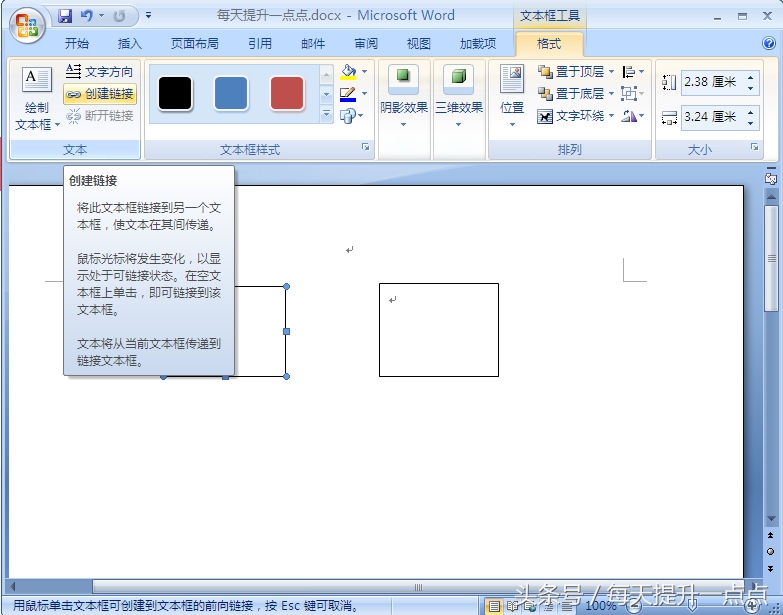The image size is (783, 615).
Task: Switch to Print Layout view
Action: (x=494, y=607)
